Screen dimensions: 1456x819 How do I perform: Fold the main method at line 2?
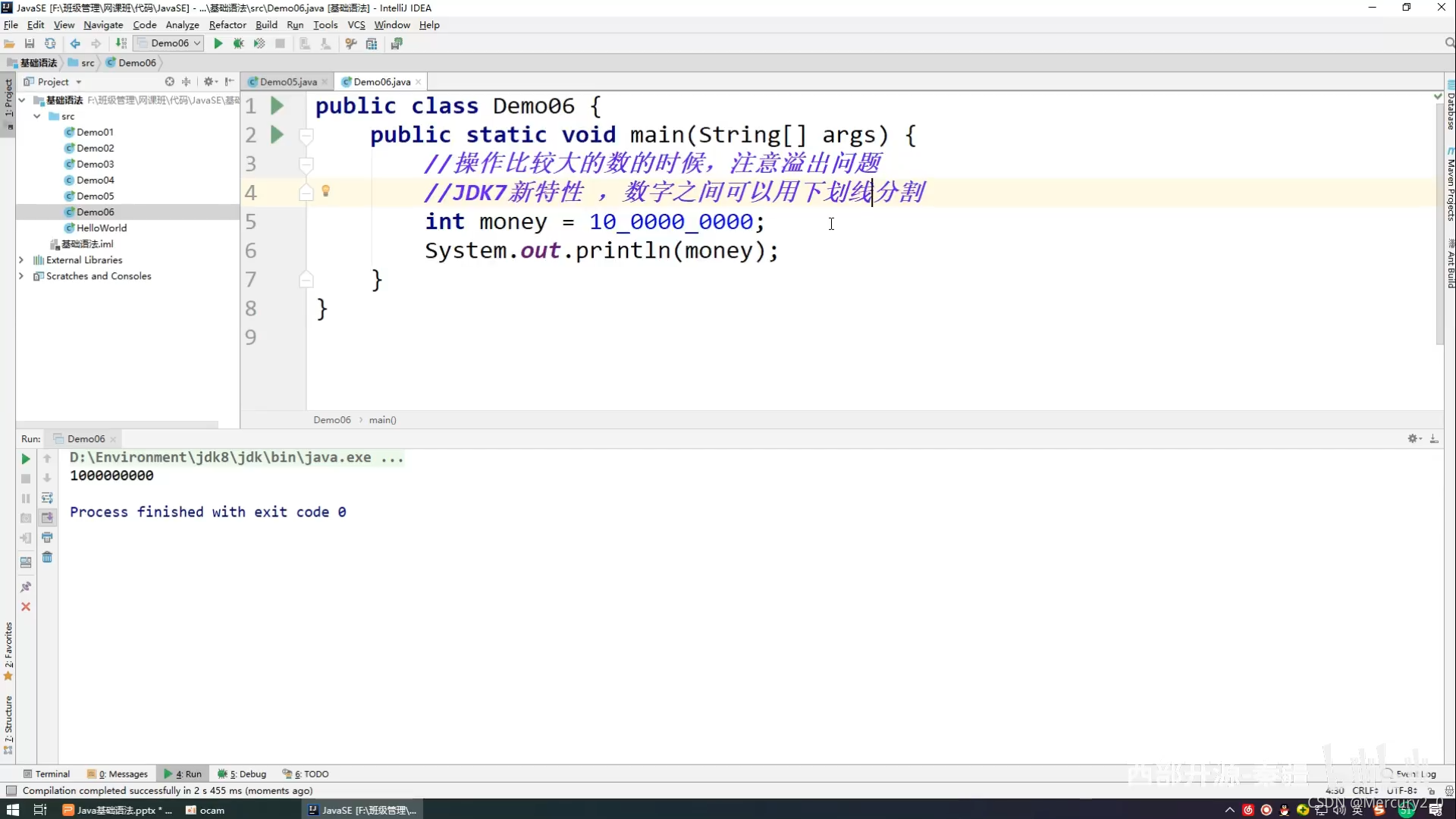pyautogui.click(x=306, y=136)
